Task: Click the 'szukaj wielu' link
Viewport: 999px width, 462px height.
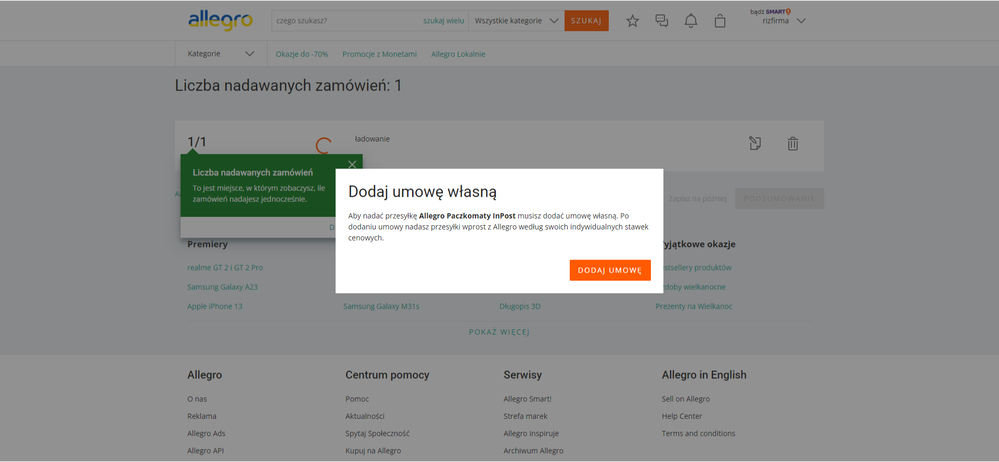Action: [443, 21]
